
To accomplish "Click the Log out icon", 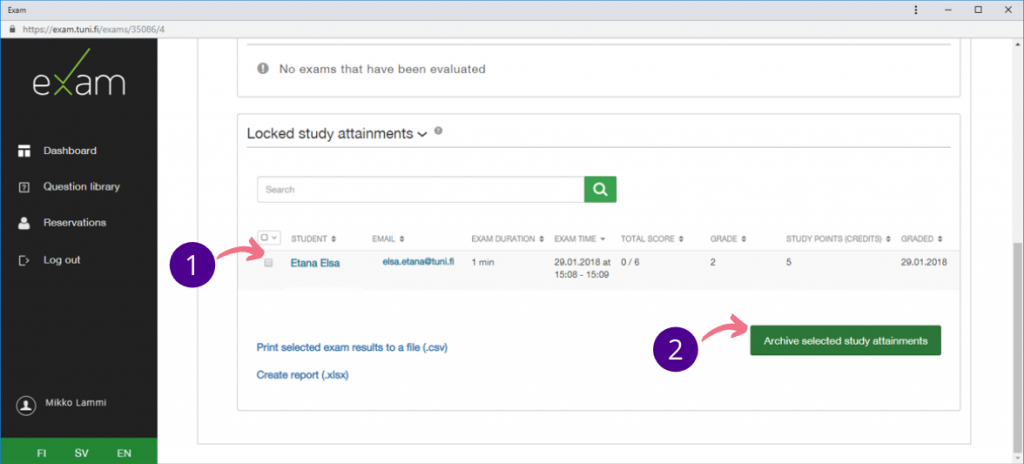I will 24,260.
